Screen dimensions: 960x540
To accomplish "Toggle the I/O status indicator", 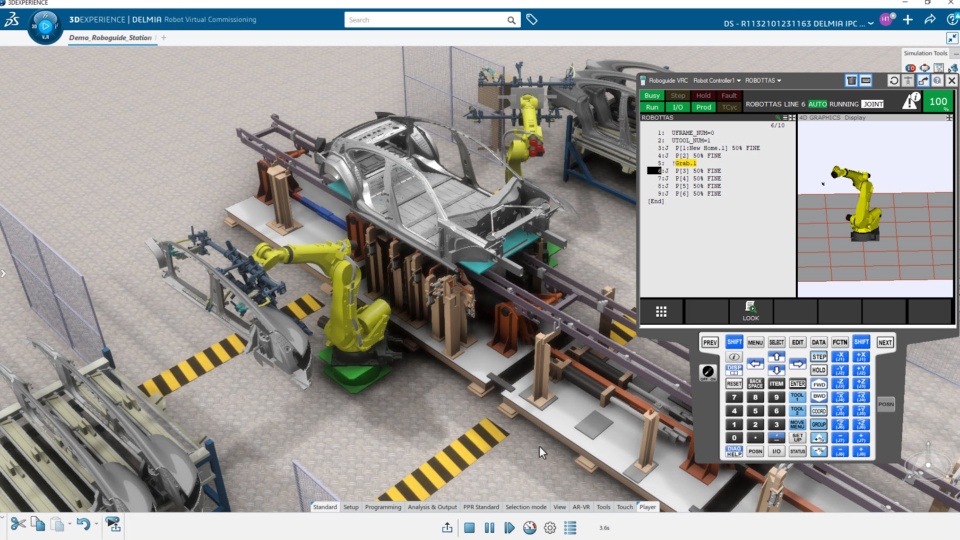I will point(677,107).
